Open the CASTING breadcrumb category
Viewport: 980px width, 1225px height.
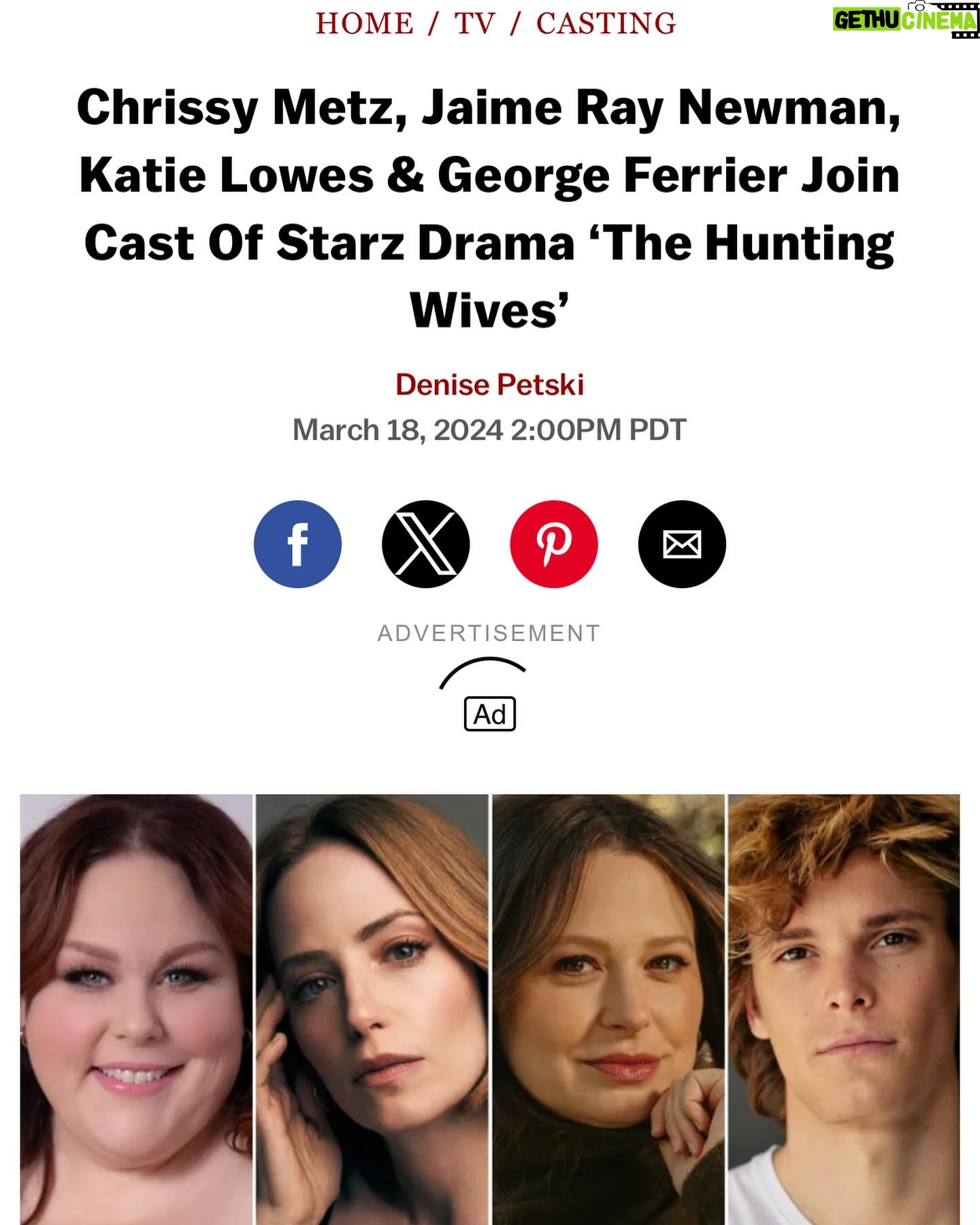point(606,23)
